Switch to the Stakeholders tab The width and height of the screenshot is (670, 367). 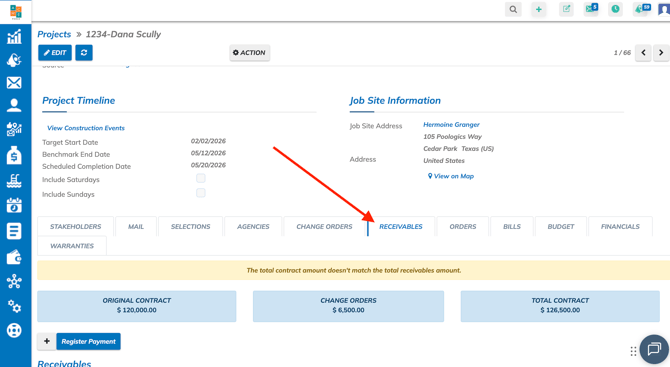click(76, 226)
